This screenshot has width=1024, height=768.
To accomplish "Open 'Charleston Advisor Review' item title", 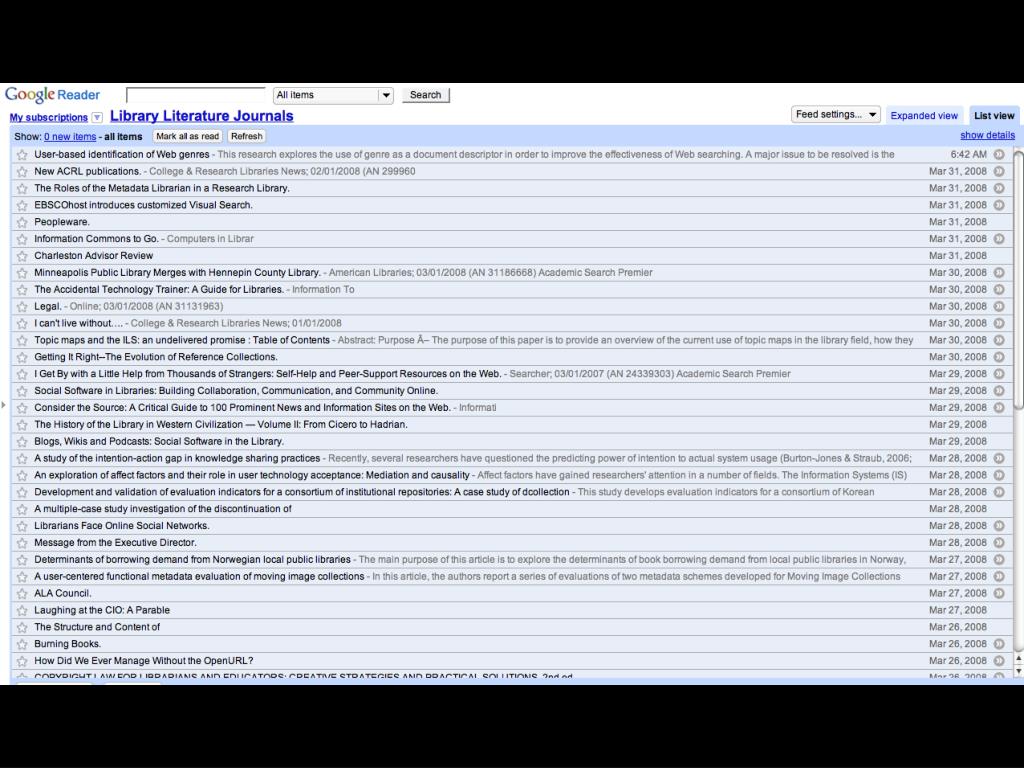I will (93, 256).
